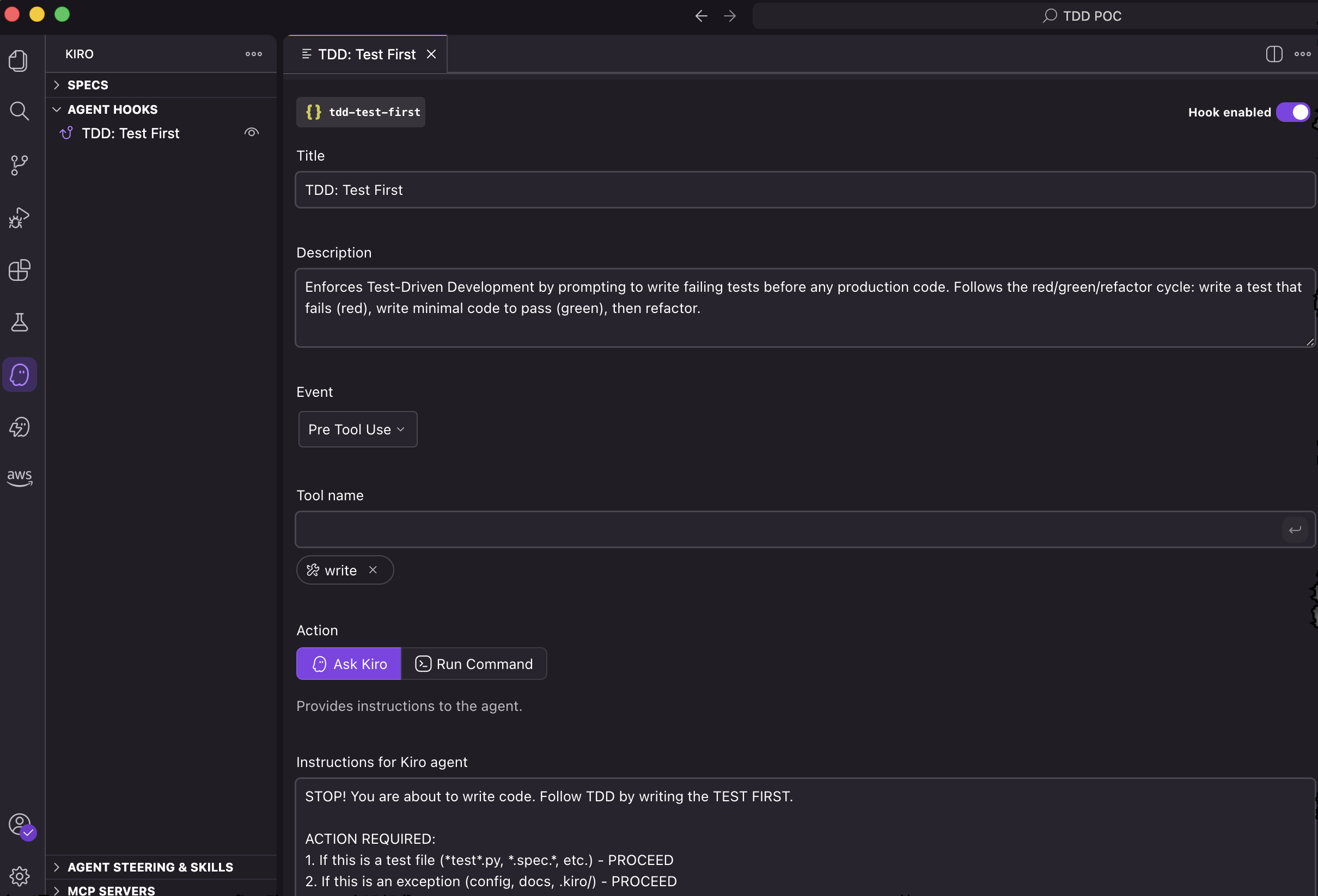Click the tdd-test-first braces badge

[x=361, y=112]
